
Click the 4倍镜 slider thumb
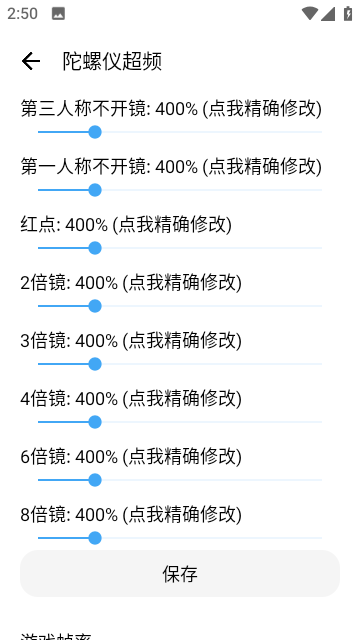coord(95,422)
